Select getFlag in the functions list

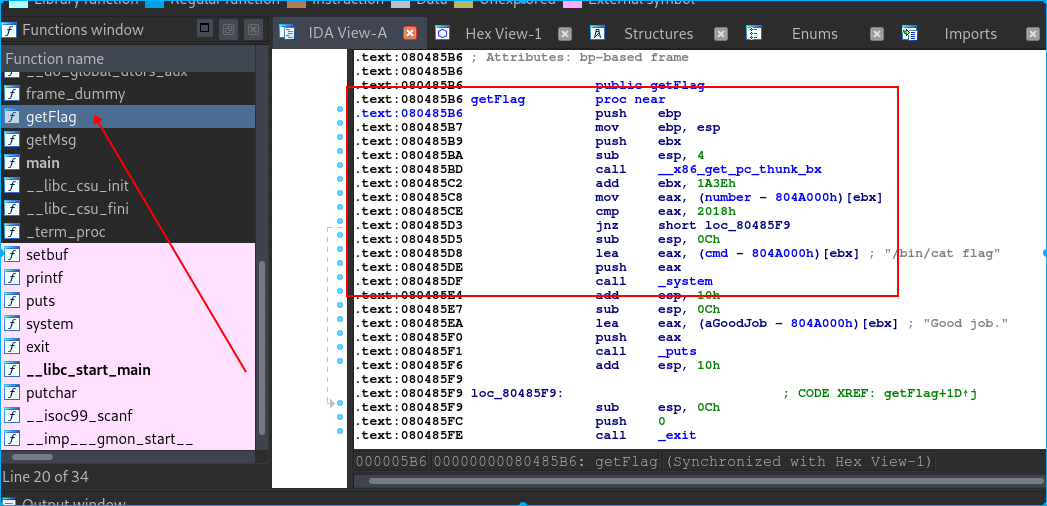point(127,117)
